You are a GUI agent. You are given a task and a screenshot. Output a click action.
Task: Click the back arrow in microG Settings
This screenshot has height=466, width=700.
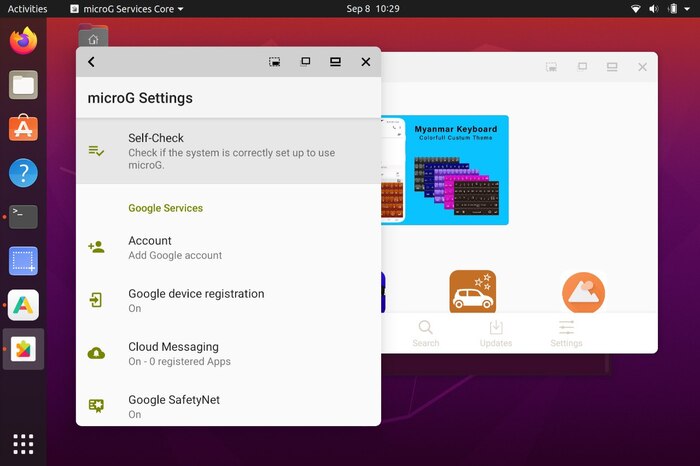coord(91,62)
